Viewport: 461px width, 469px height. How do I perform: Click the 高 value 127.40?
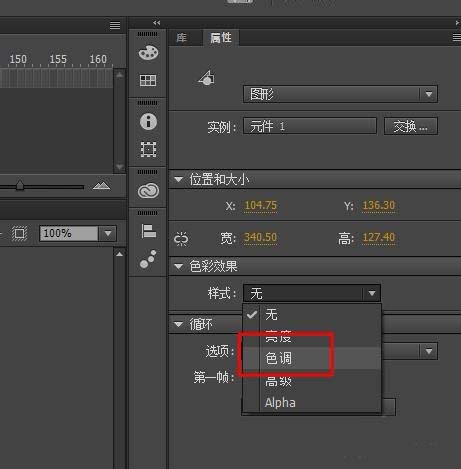(379, 238)
